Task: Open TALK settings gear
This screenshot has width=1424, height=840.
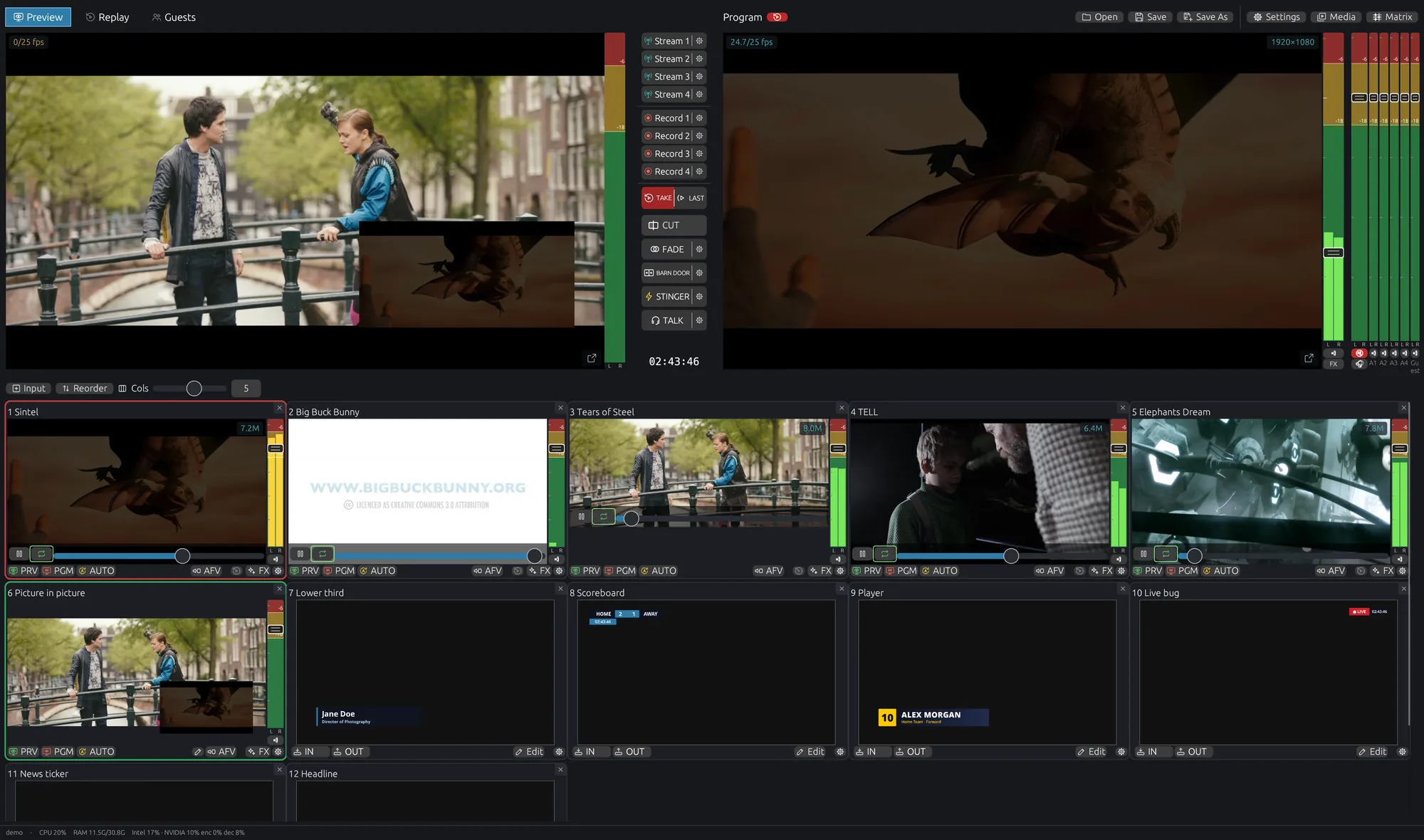Action: (699, 320)
